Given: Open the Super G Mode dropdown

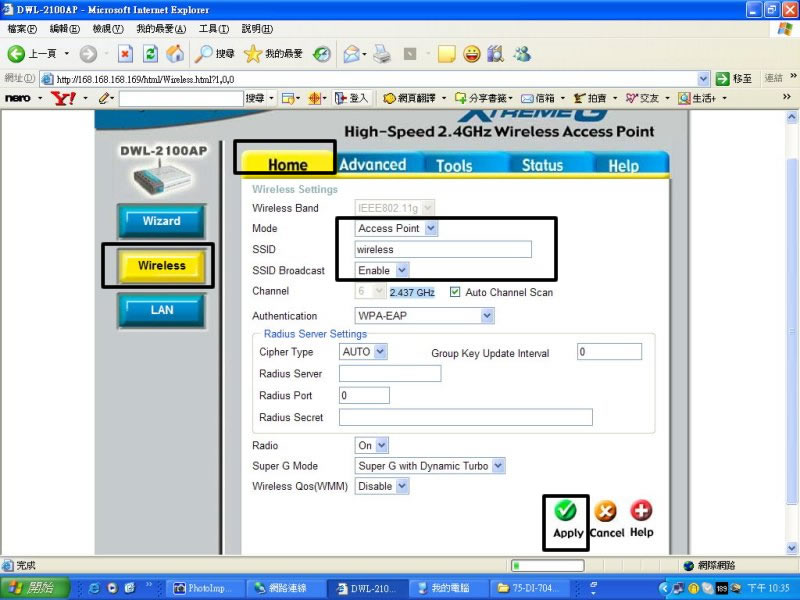Looking at the screenshot, I should 498,465.
